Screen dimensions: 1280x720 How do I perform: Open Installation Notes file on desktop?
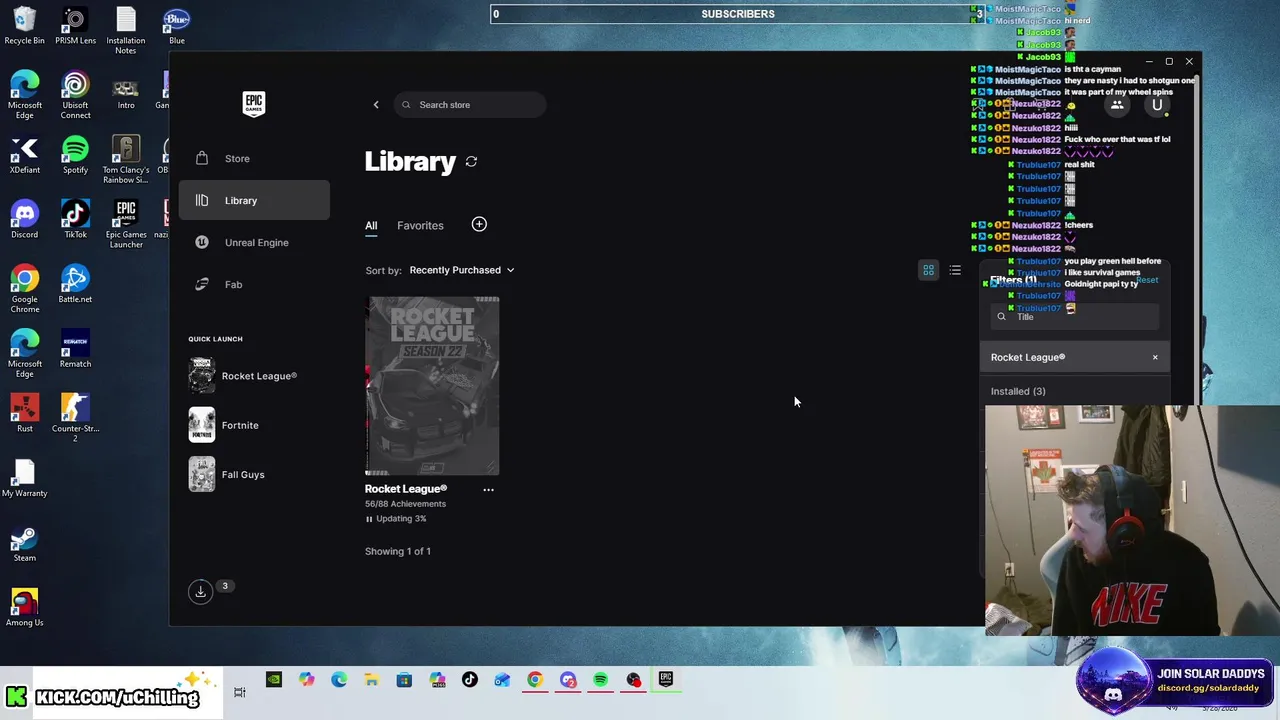pyautogui.click(x=126, y=31)
